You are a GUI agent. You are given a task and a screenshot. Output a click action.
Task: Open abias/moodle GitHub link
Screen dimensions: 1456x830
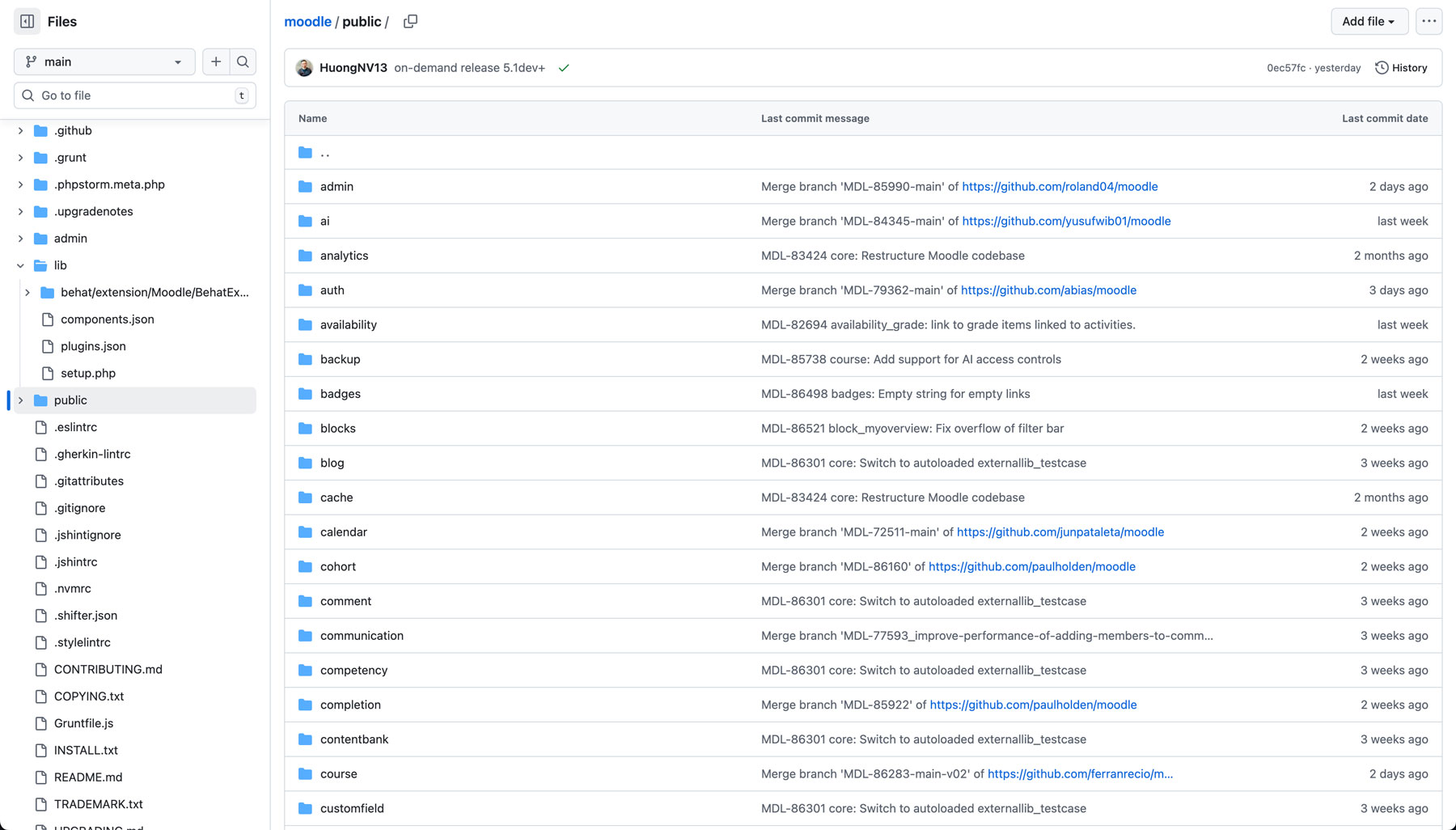tap(1048, 290)
